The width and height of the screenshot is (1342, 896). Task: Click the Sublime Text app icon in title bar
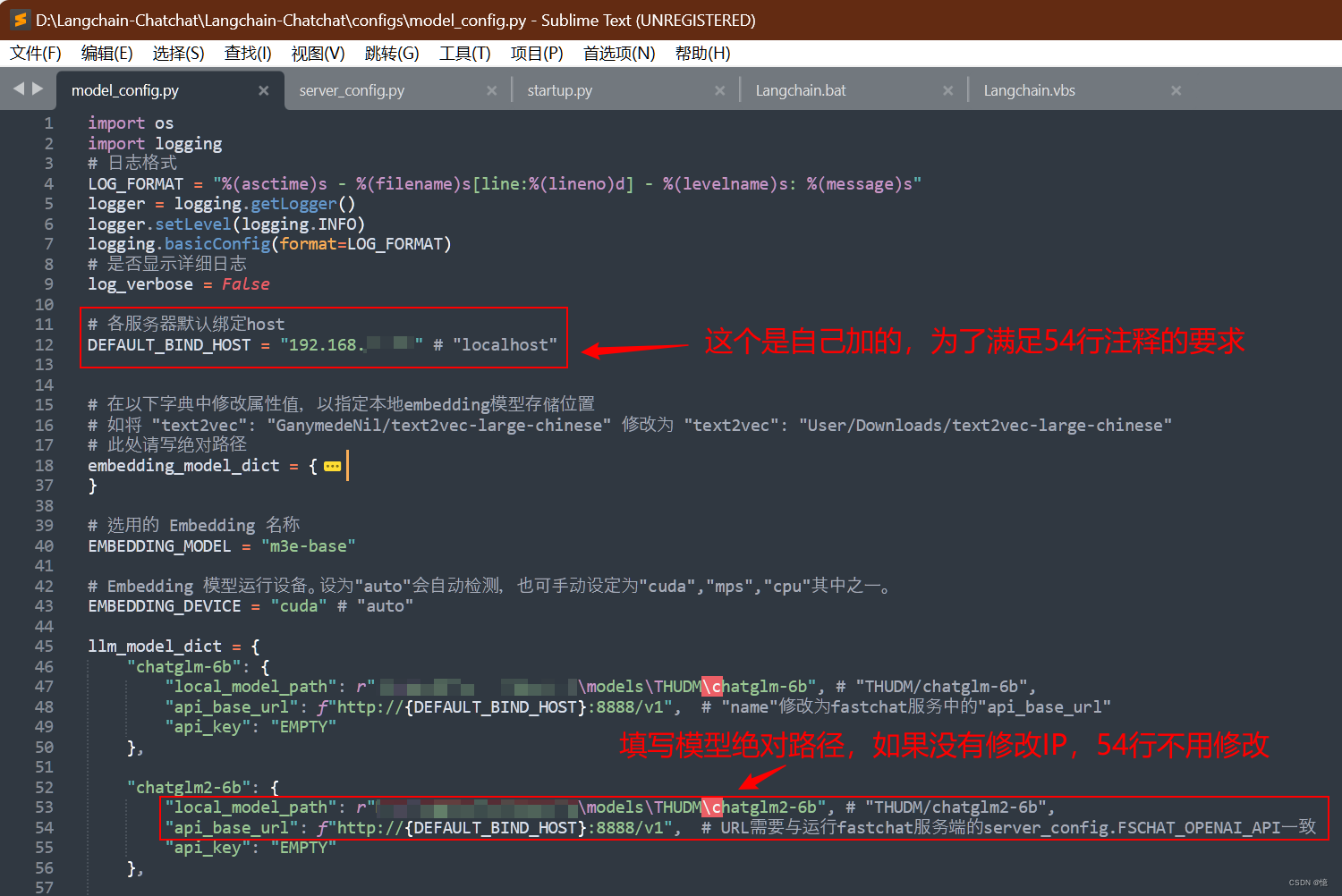[x=19, y=20]
